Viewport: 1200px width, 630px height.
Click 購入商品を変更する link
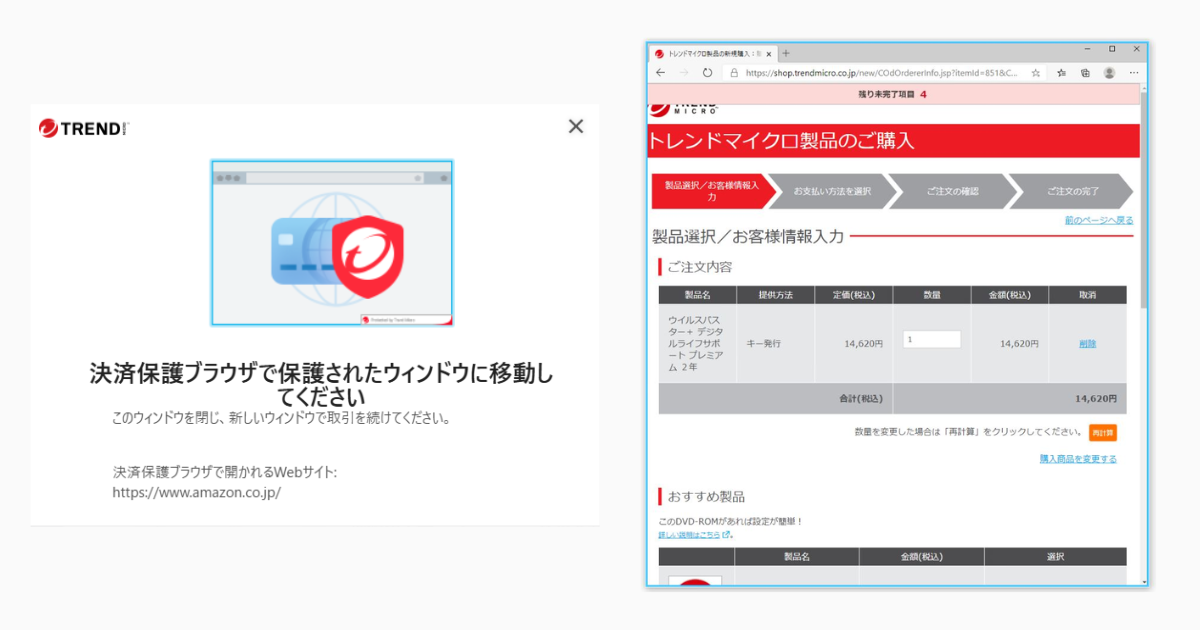click(x=1078, y=459)
